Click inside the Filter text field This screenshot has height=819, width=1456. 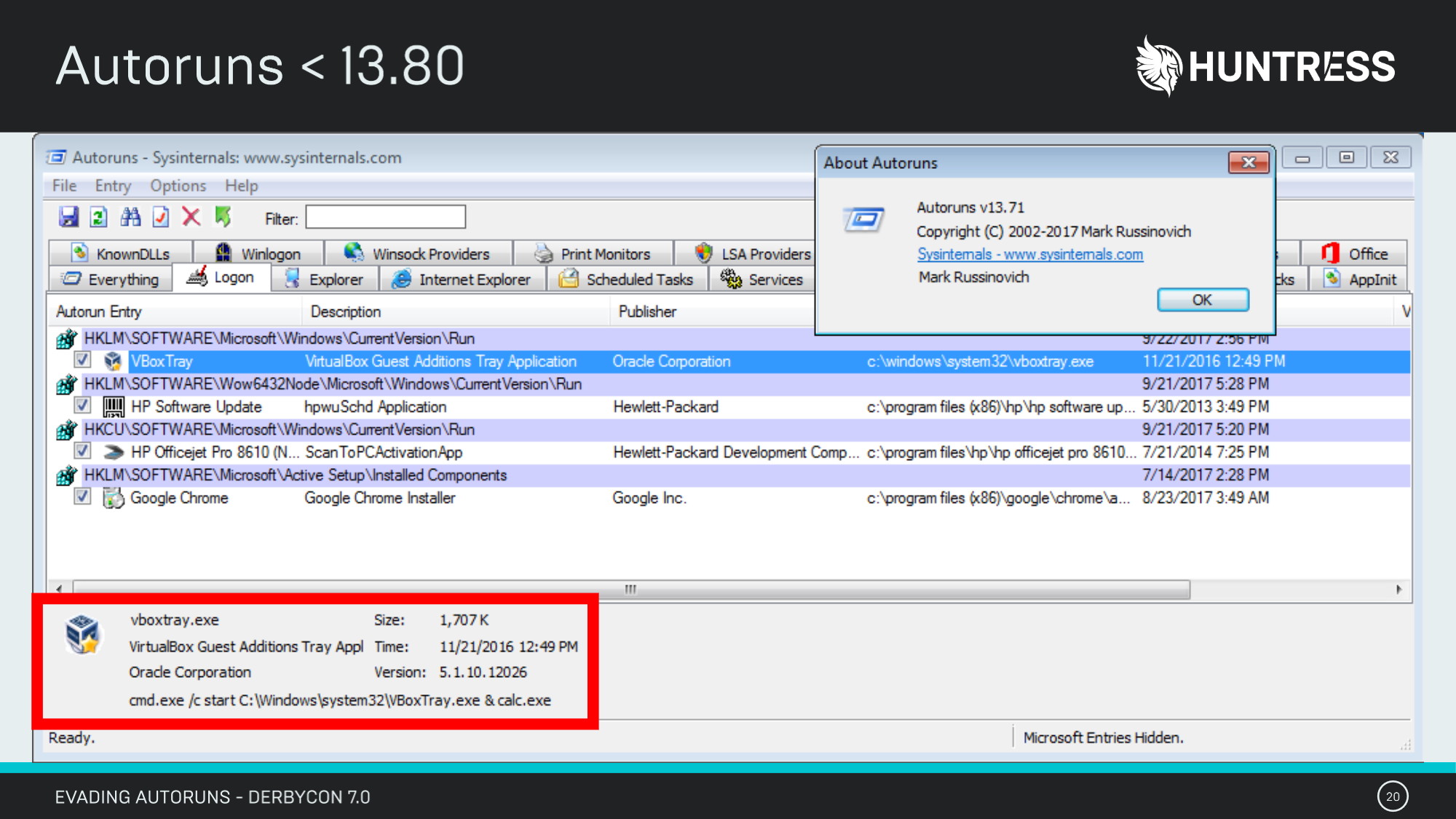(385, 217)
